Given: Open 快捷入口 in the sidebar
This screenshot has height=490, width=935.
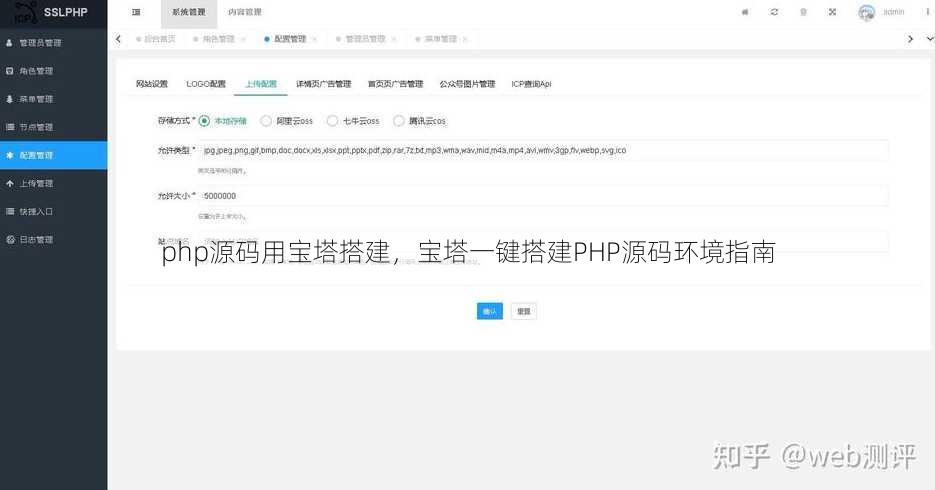Looking at the screenshot, I should [x=54, y=212].
